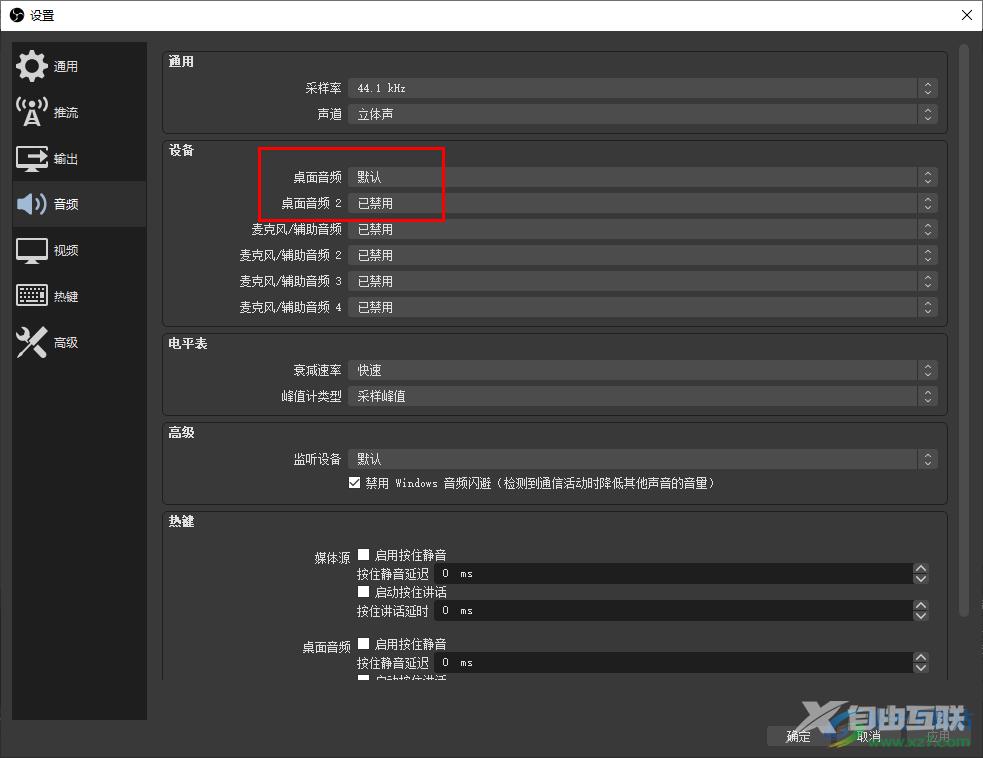This screenshot has height=758, width=983.
Task: Expand the 桌面音频 device dropdown set to 默认
Action: click(x=643, y=177)
